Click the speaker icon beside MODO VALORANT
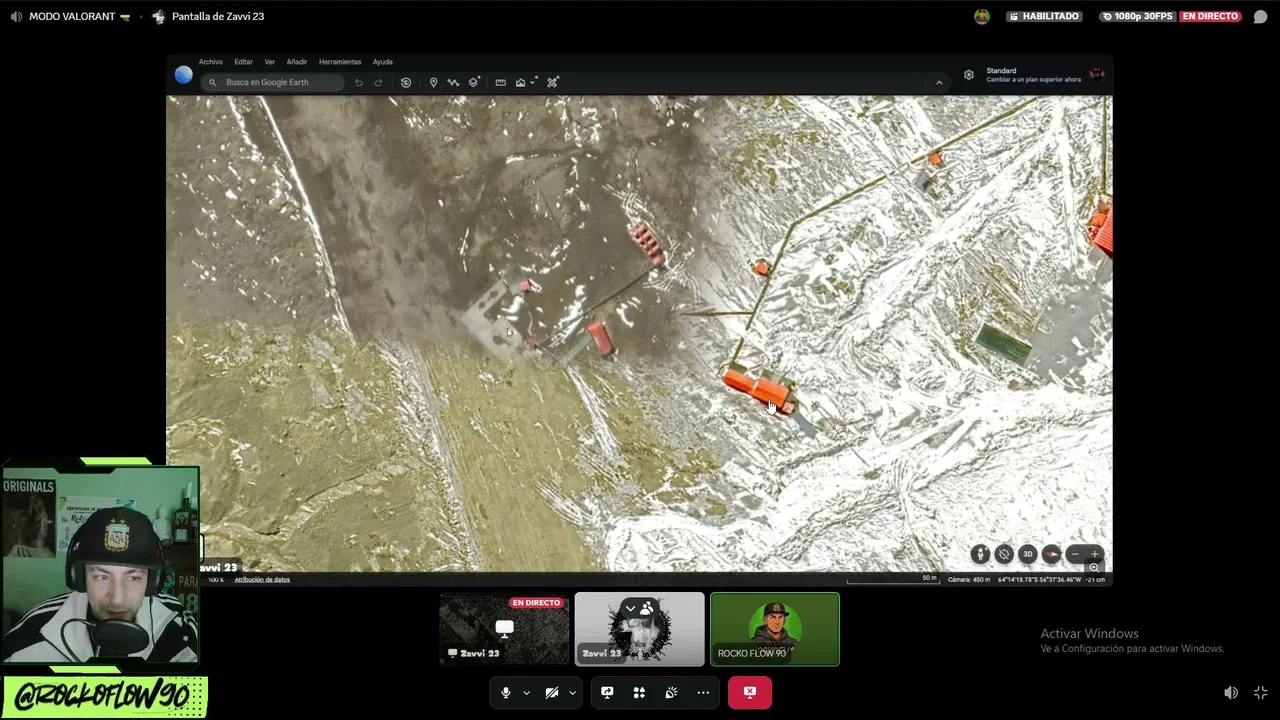Viewport: 1280px width, 720px height. (16, 17)
